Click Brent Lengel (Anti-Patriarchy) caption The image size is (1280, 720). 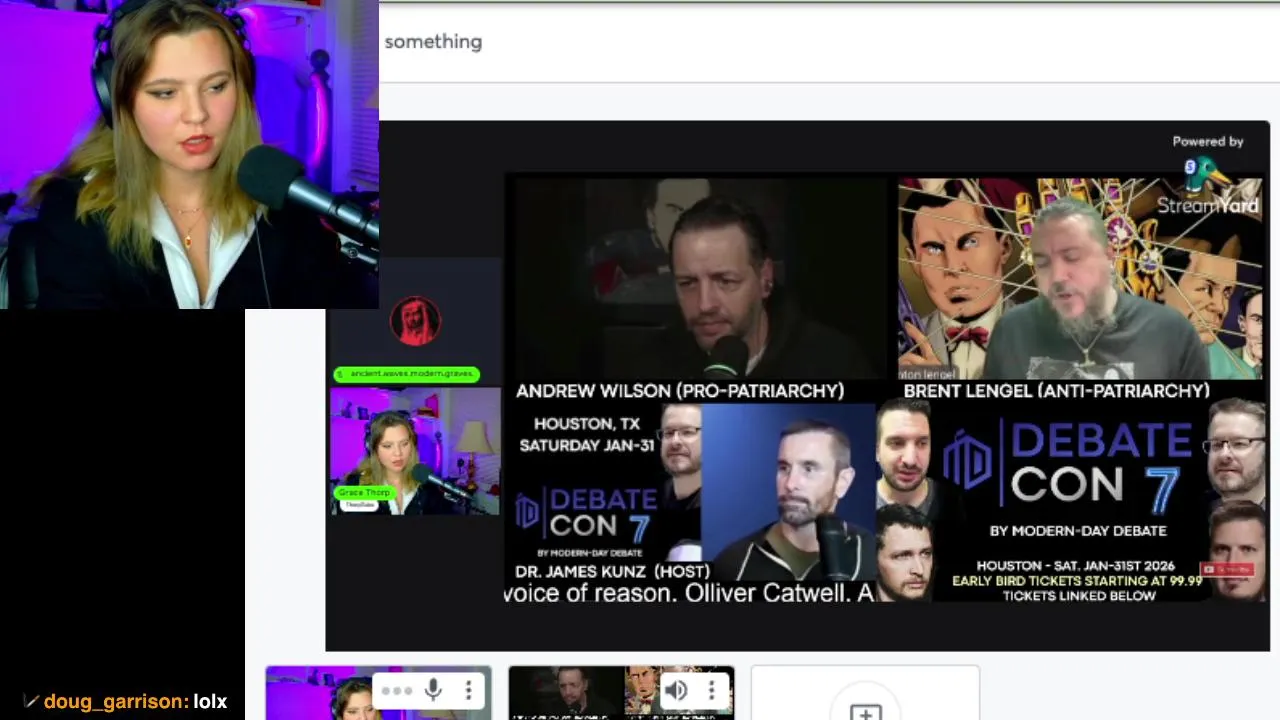click(x=1057, y=391)
